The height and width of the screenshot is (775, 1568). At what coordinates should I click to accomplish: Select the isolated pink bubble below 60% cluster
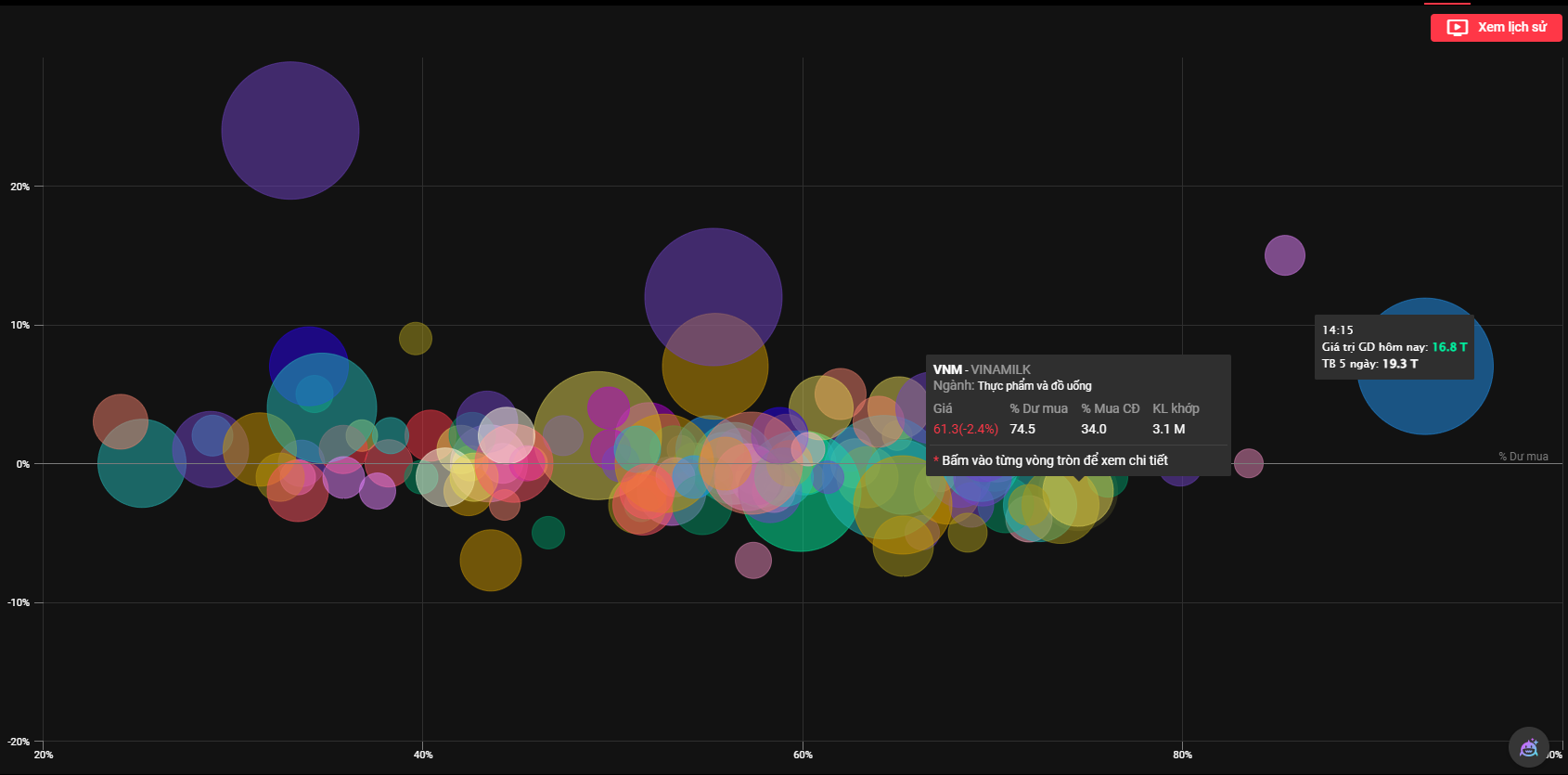[x=752, y=561]
